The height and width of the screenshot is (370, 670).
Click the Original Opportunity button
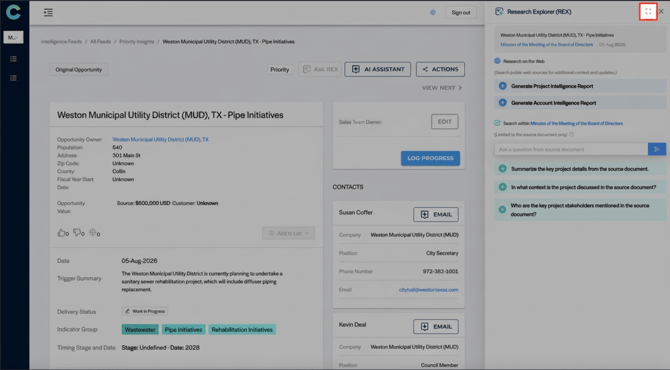point(79,69)
